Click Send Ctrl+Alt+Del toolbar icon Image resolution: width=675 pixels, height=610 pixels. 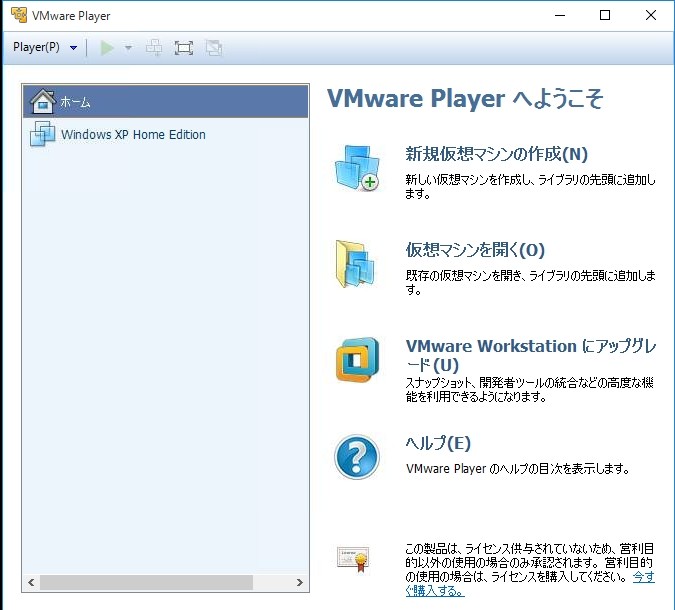coord(154,48)
